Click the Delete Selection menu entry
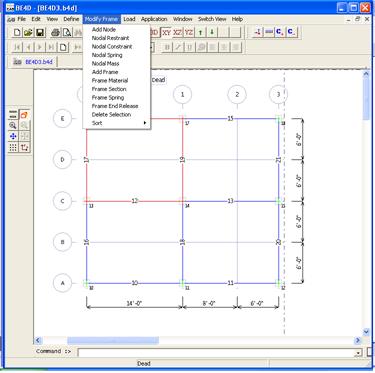This screenshot has width=375, height=373. coord(111,114)
